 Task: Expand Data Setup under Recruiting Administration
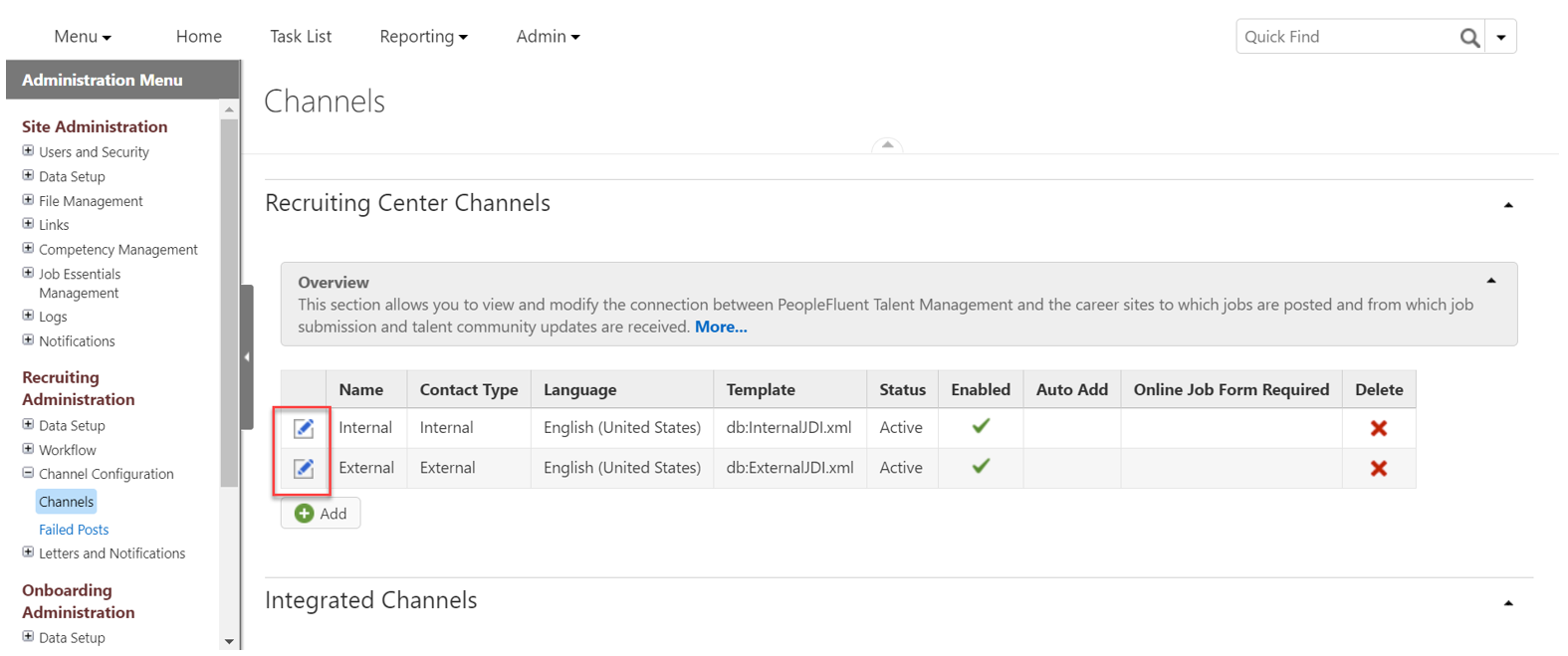click(28, 424)
